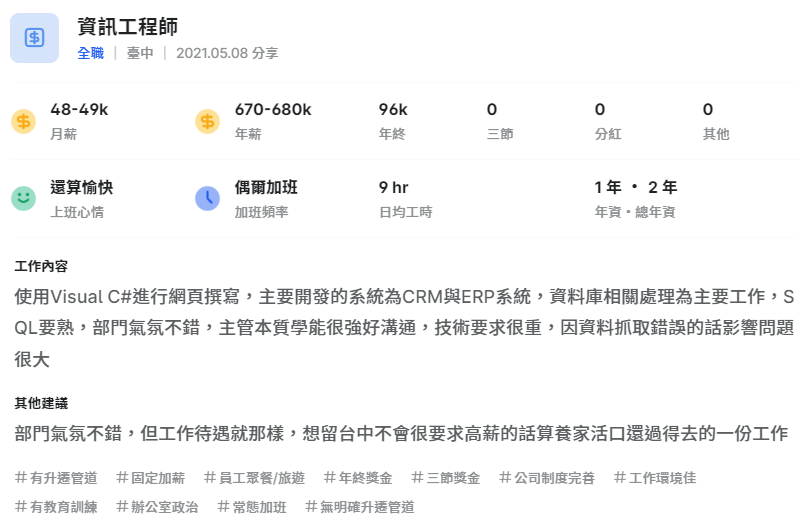Image resolution: width=806 pixels, height=524 pixels.
Task: Click the 2021.05.08 分享 date text
Action: click(227, 53)
